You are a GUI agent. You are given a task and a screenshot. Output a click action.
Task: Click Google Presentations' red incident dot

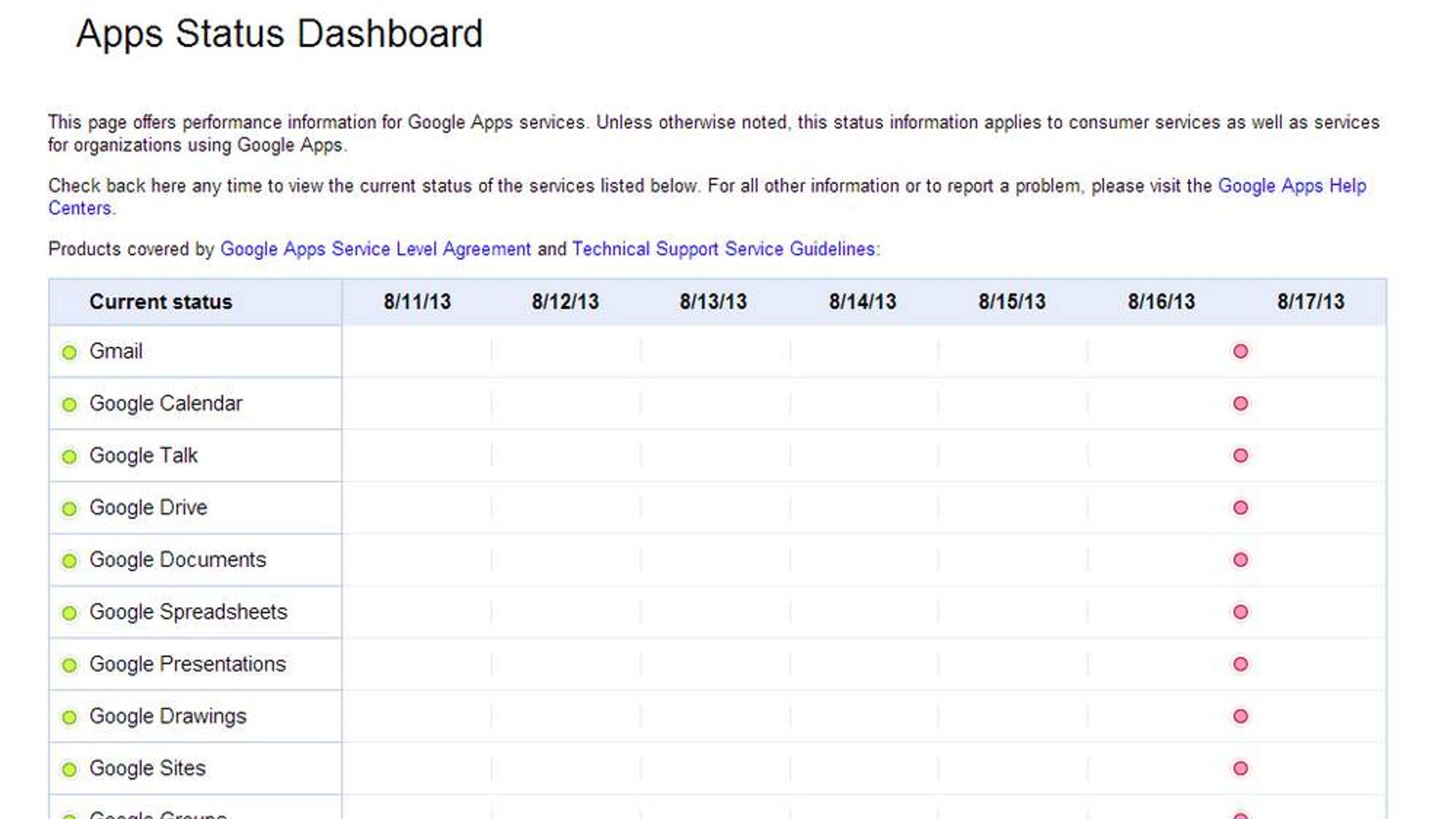(x=1241, y=664)
